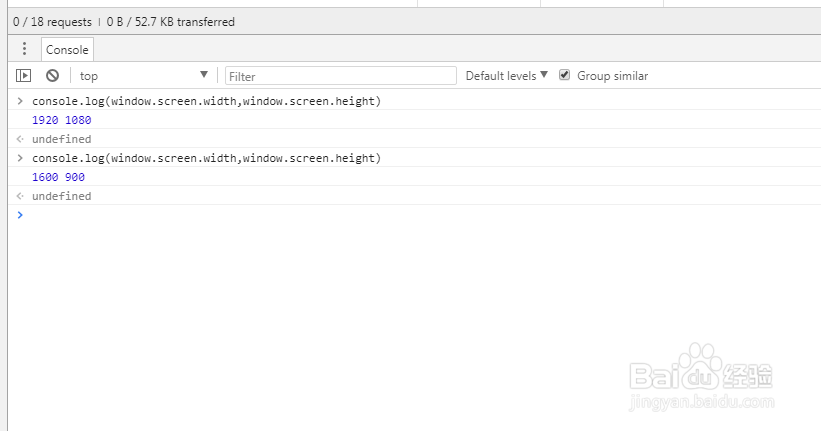Click the 1600 900 output line
This screenshot has width=821, height=431.
click(58, 177)
